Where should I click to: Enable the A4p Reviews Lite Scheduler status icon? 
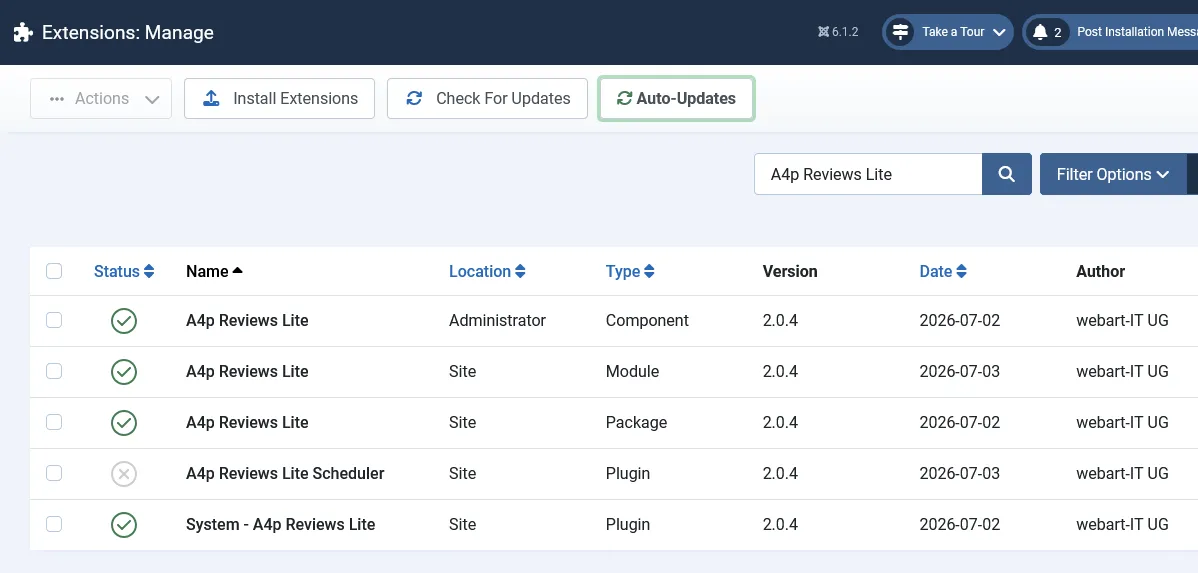[124, 474]
